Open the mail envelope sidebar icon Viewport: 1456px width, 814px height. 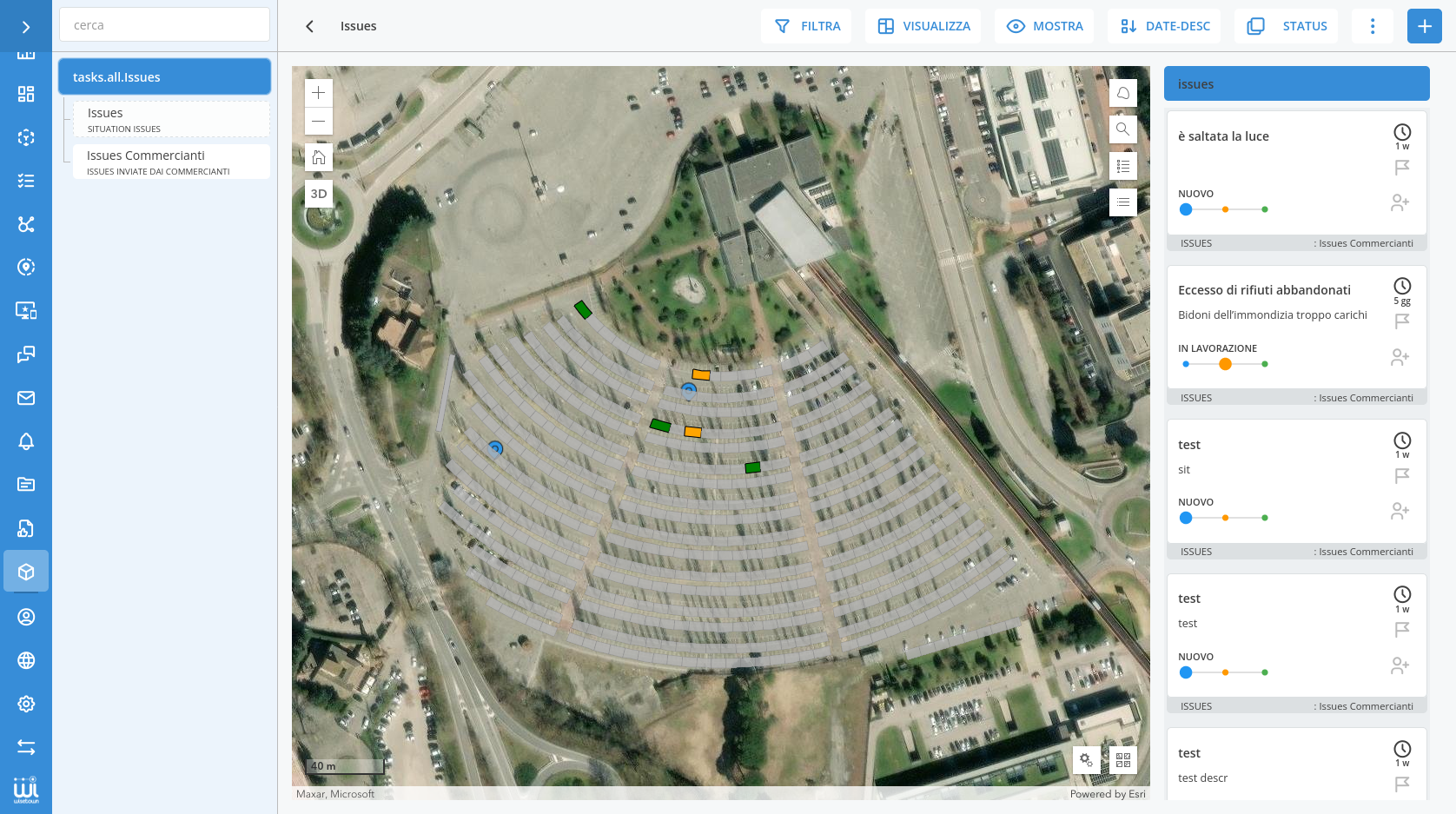point(26,398)
